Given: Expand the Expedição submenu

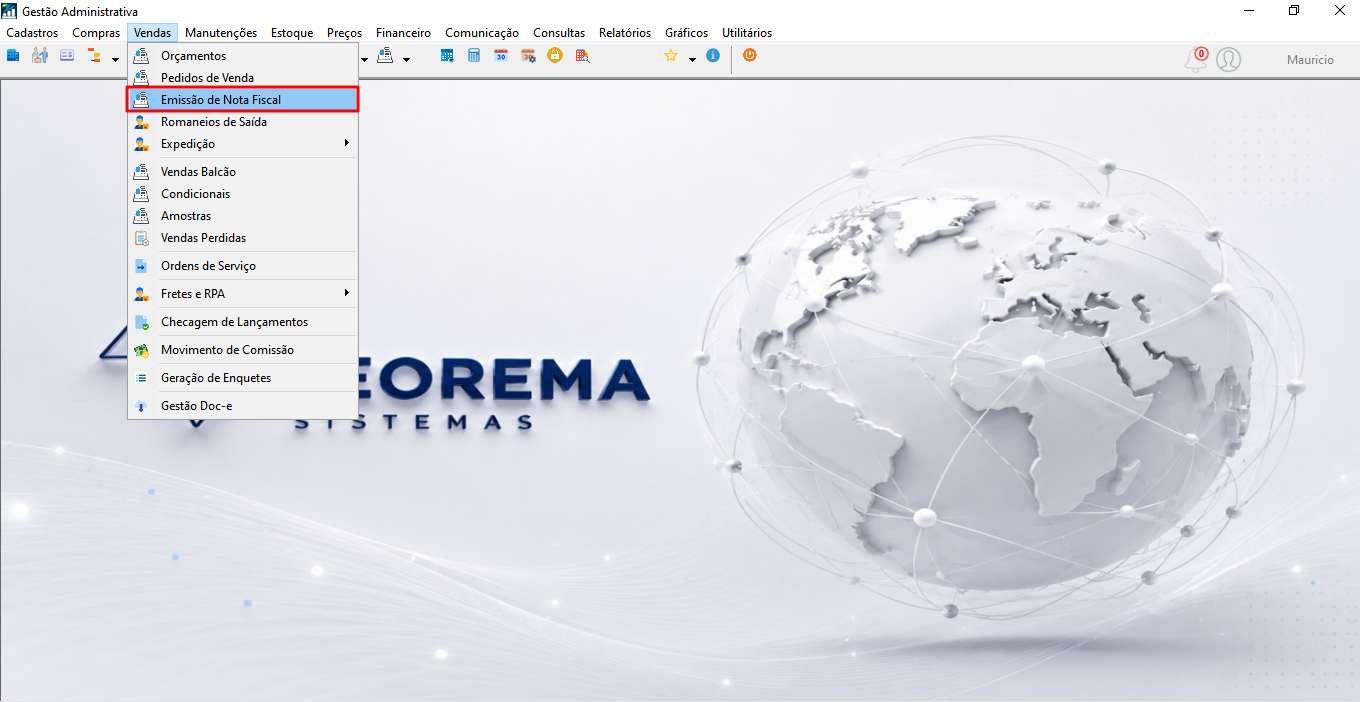Looking at the screenshot, I should tap(242, 144).
